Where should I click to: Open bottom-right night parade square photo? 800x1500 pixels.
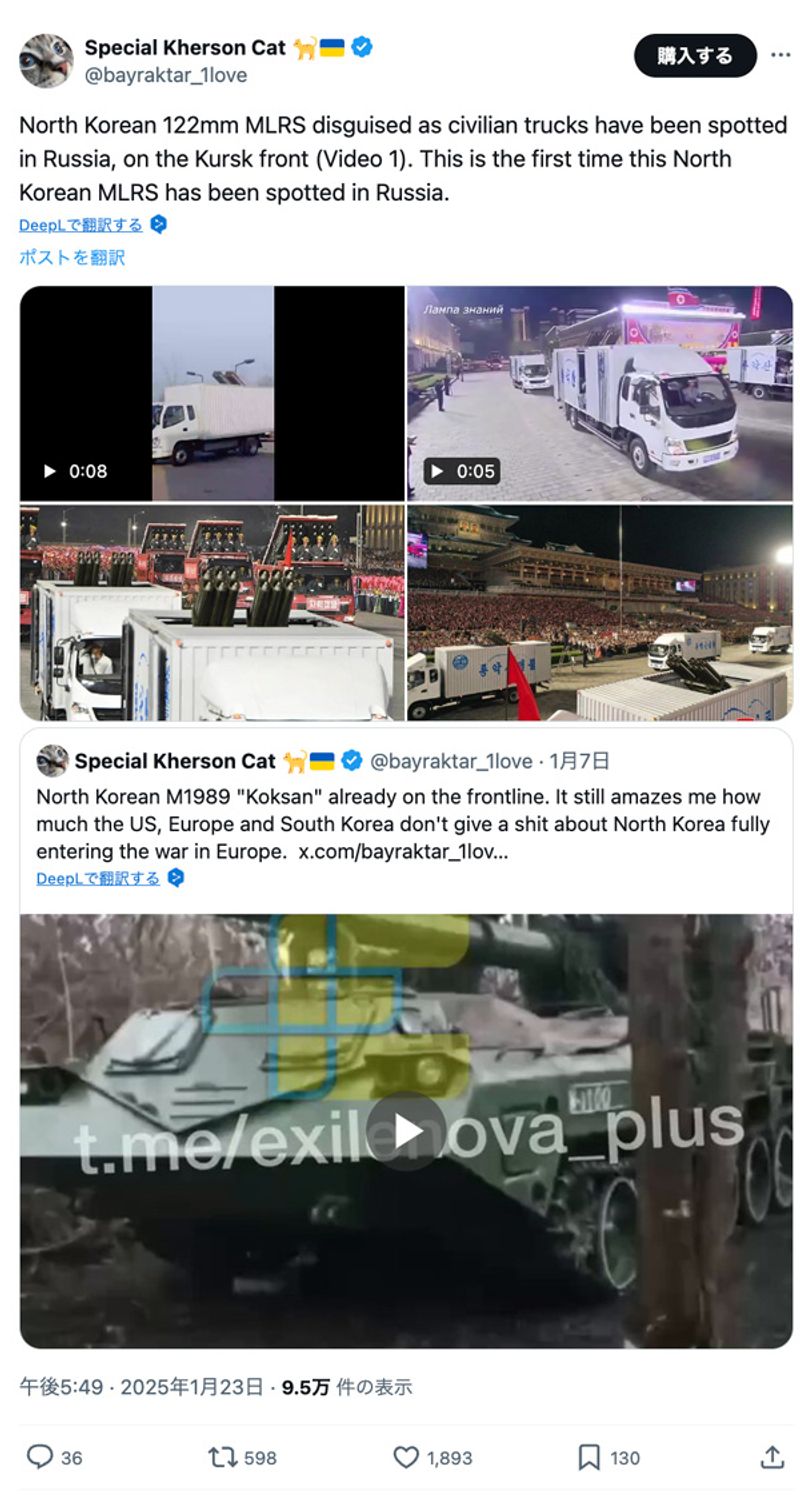pyautogui.click(x=600, y=612)
